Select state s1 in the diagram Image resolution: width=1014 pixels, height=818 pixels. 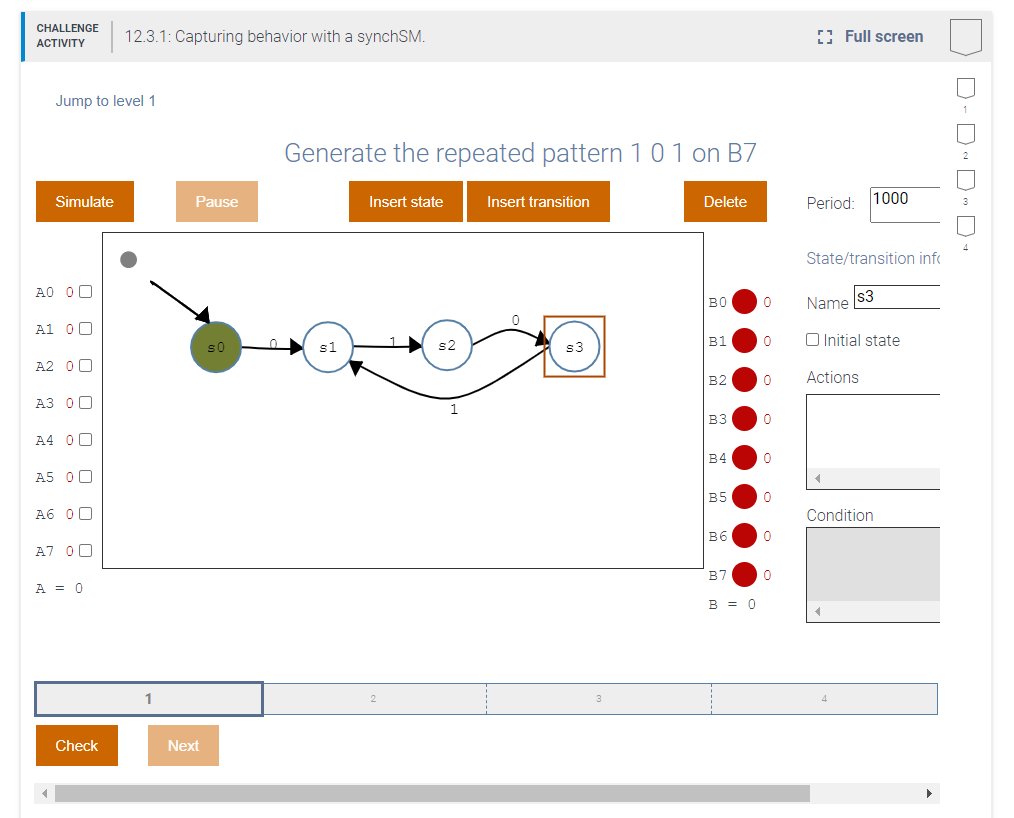tap(328, 347)
